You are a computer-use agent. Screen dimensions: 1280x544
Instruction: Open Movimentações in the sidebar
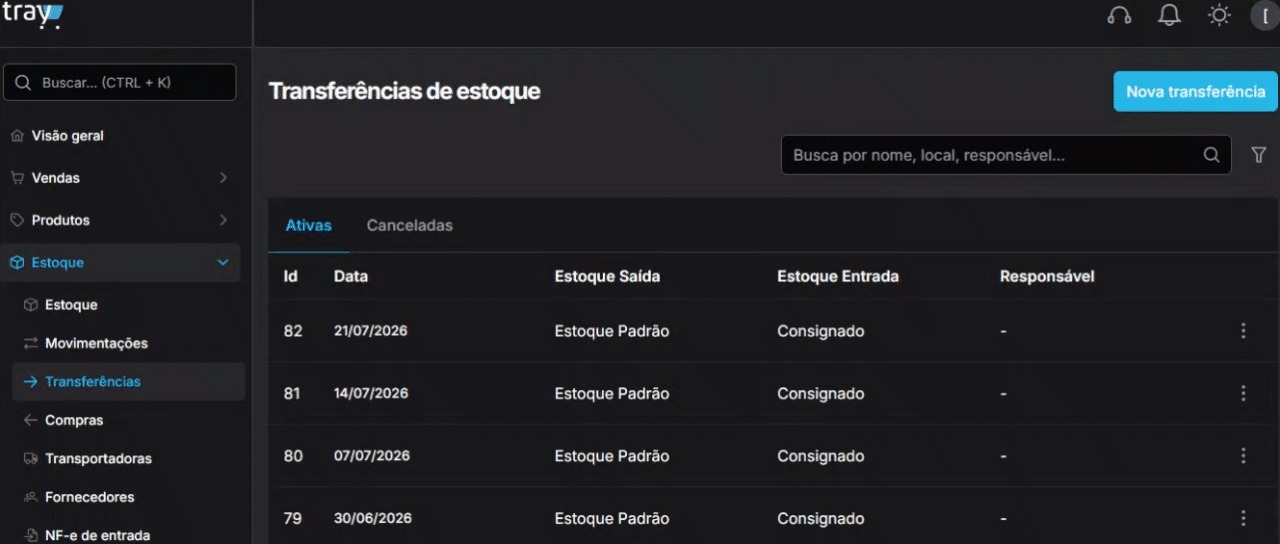(x=96, y=343)
